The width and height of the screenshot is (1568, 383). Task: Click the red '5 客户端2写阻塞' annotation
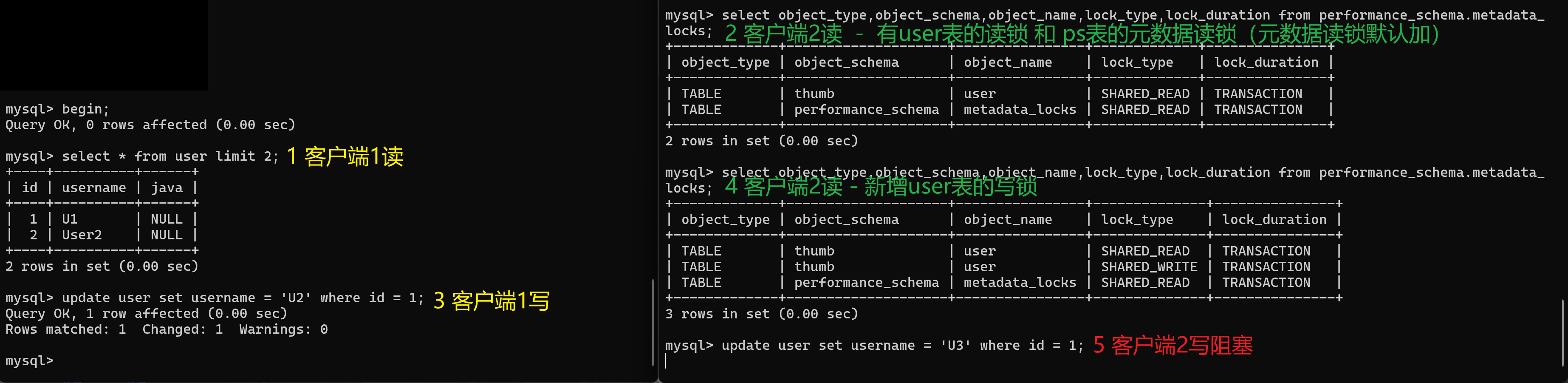point(1173,345)
